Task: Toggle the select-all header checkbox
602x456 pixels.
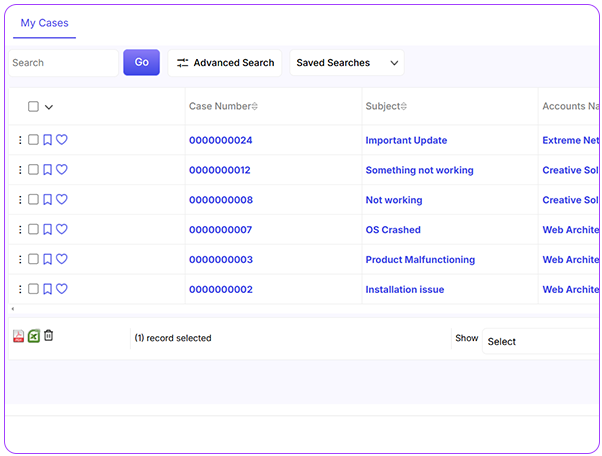Action: click(x=33, y=107)
